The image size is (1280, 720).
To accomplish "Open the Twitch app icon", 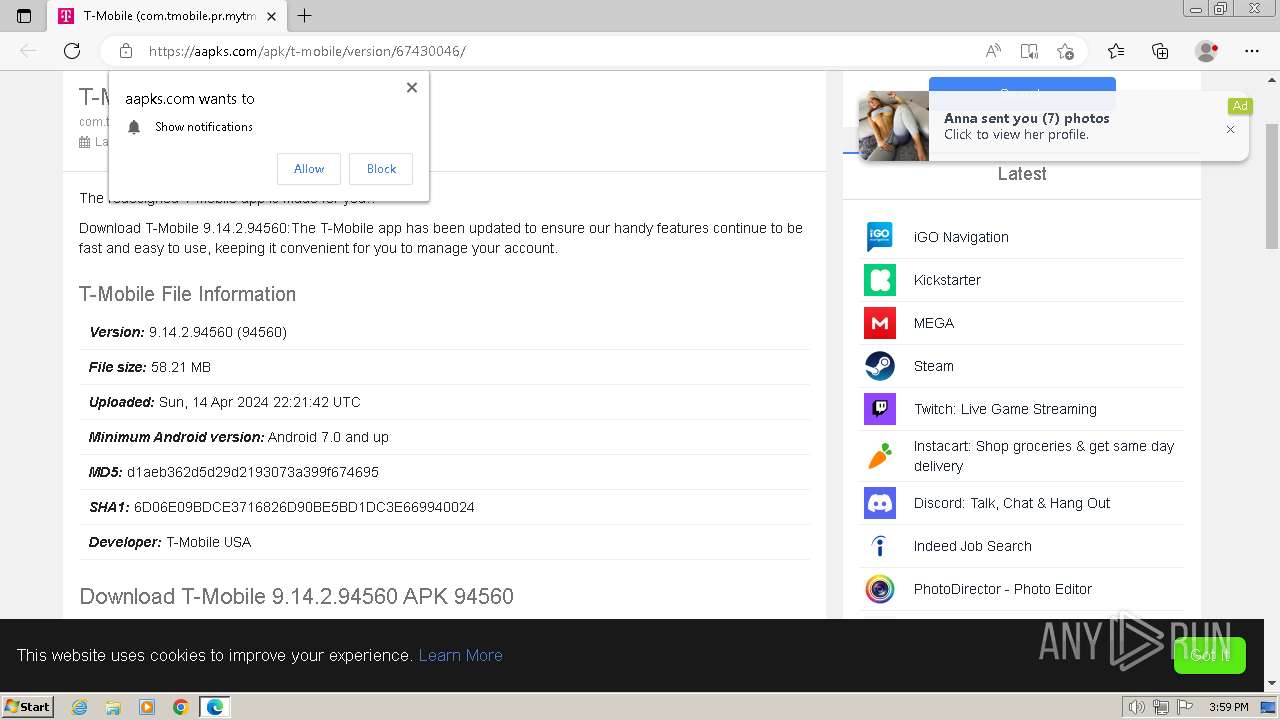I will 880,409.
